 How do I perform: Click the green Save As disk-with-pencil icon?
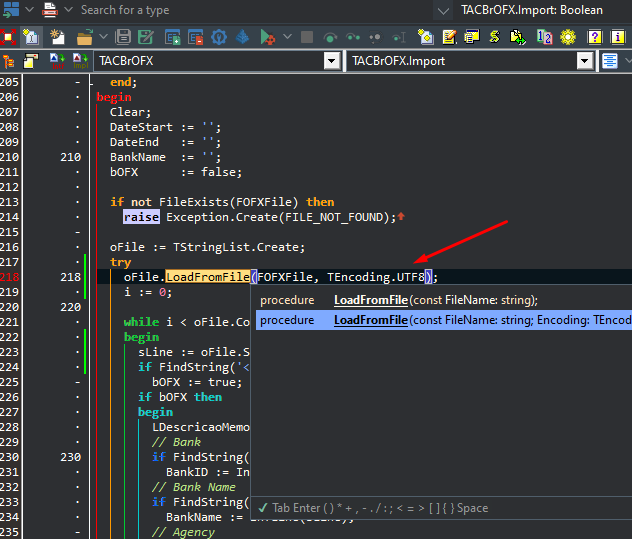(x=146, y=37)
